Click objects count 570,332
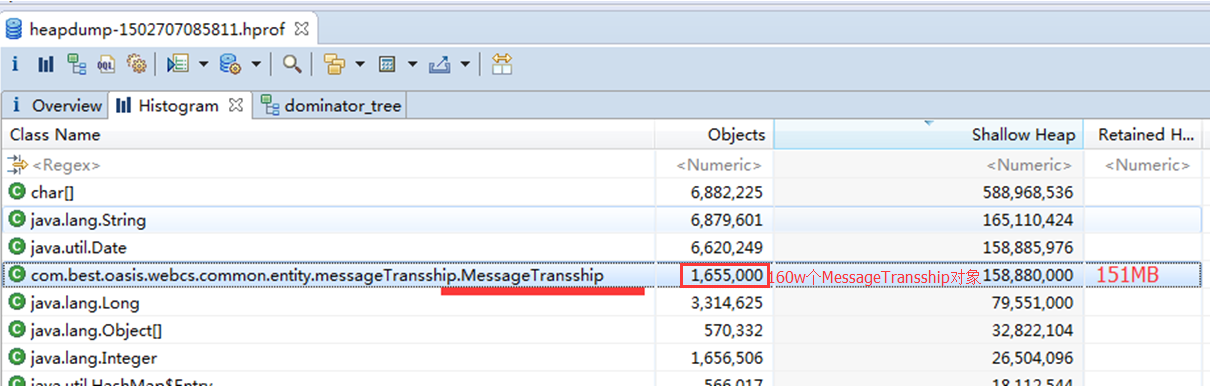 pyautogui.click(x=734, y=330)
